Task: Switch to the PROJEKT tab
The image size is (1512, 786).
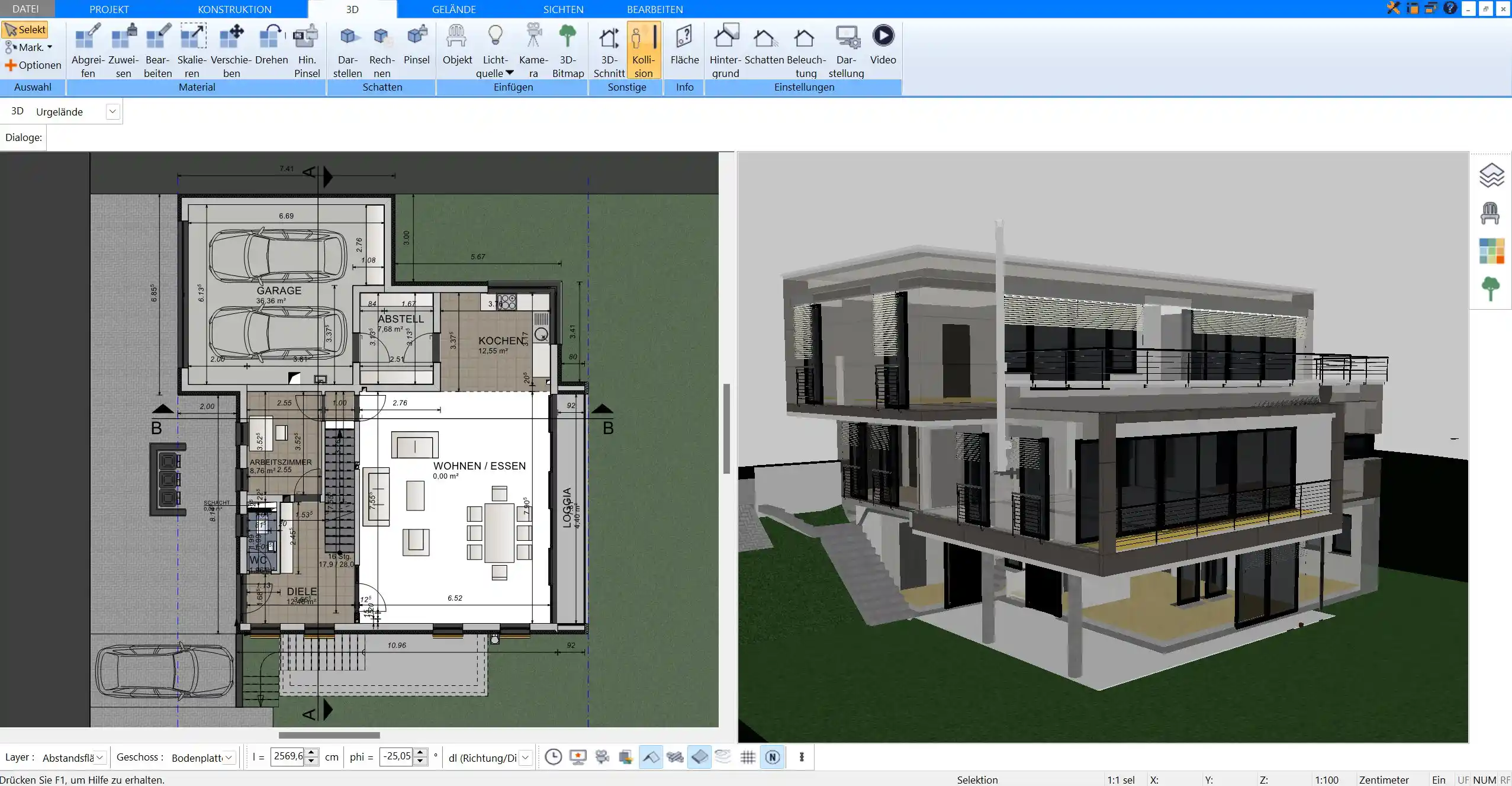Action: point(109,9)
